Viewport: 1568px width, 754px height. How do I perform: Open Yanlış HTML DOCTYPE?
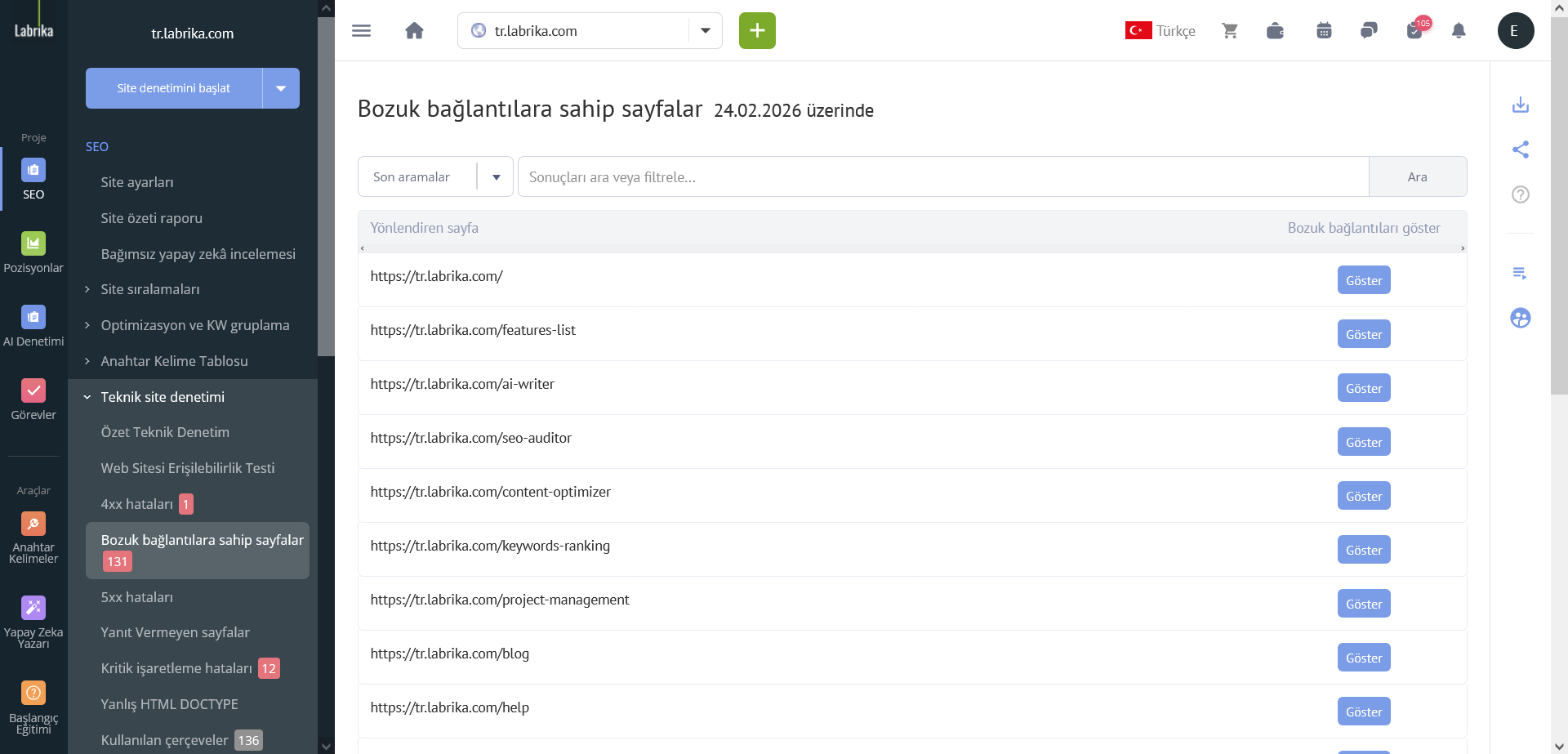(169, 704)
